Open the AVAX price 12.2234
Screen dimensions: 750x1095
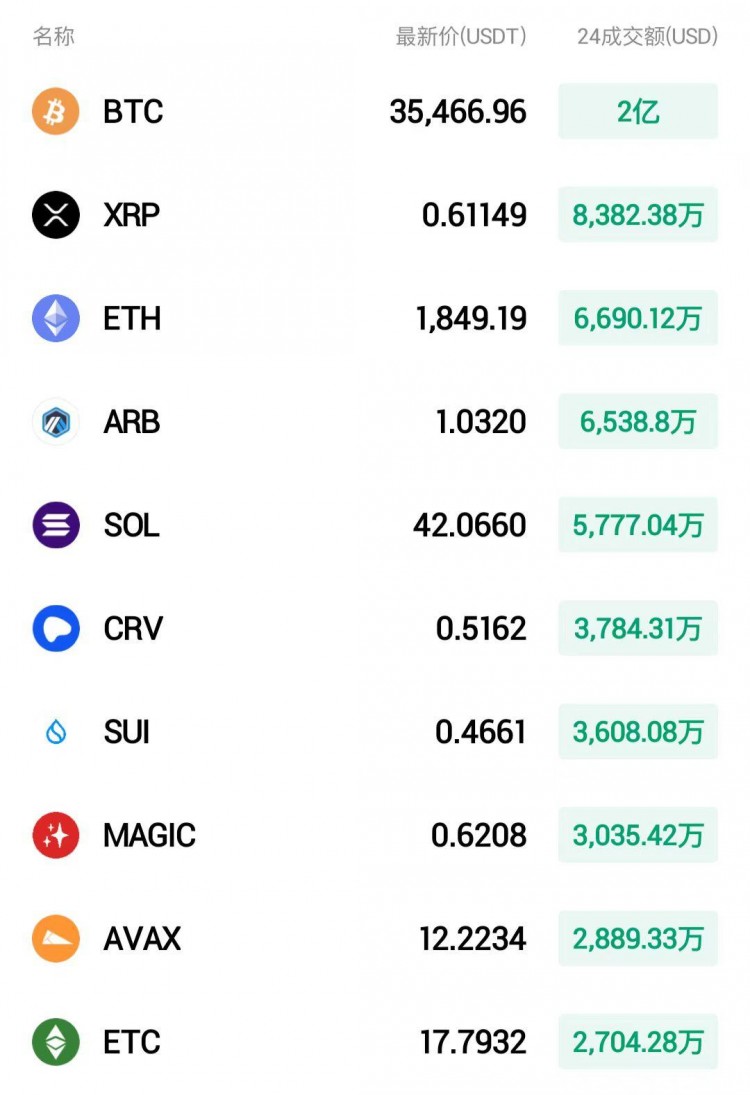pos(473,939)
